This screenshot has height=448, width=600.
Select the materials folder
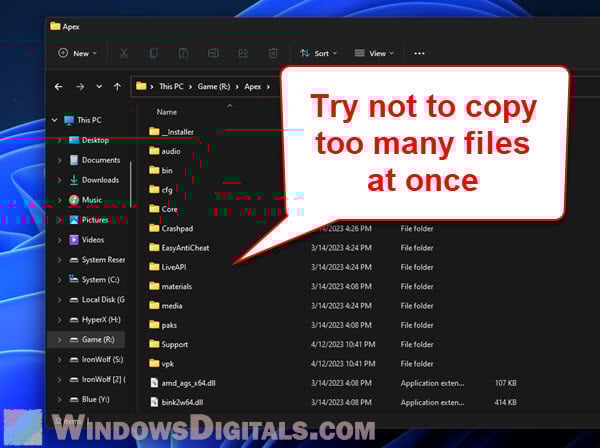(171, 286)
